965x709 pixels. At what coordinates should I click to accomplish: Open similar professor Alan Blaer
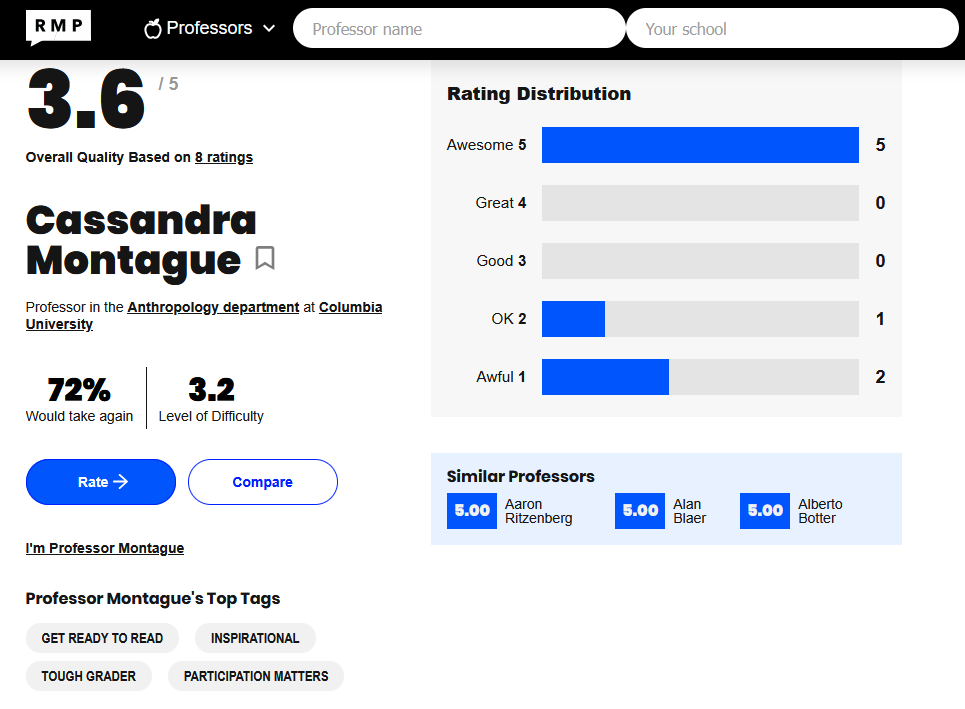tap(689, 511)
